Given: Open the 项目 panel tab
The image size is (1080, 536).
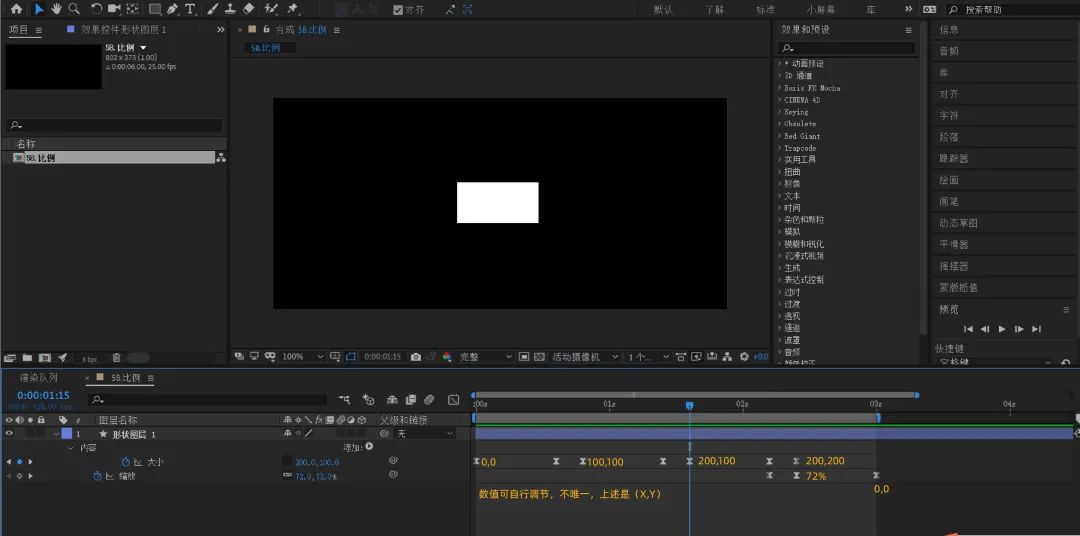Looking at the screenshot, I should pyautogui.click(x=19, y=30).
